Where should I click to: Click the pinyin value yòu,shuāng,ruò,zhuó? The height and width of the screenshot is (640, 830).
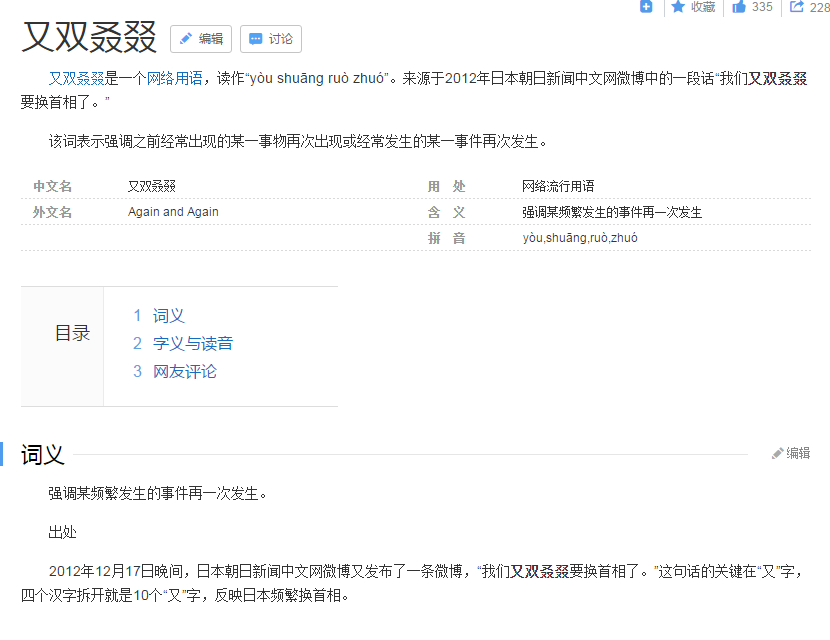(x=580, y=238)
